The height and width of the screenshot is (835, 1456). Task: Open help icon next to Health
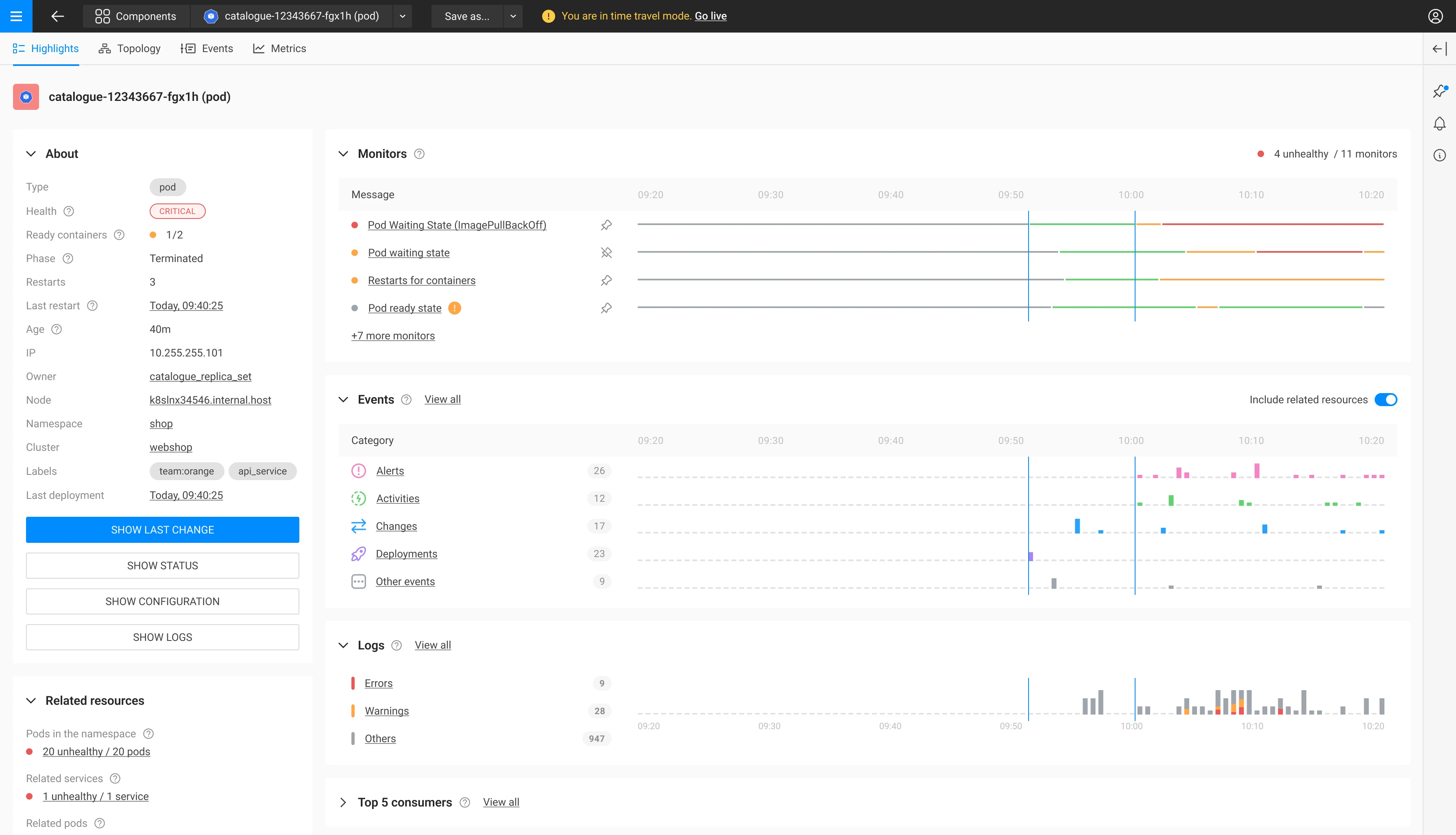point(69,211)
